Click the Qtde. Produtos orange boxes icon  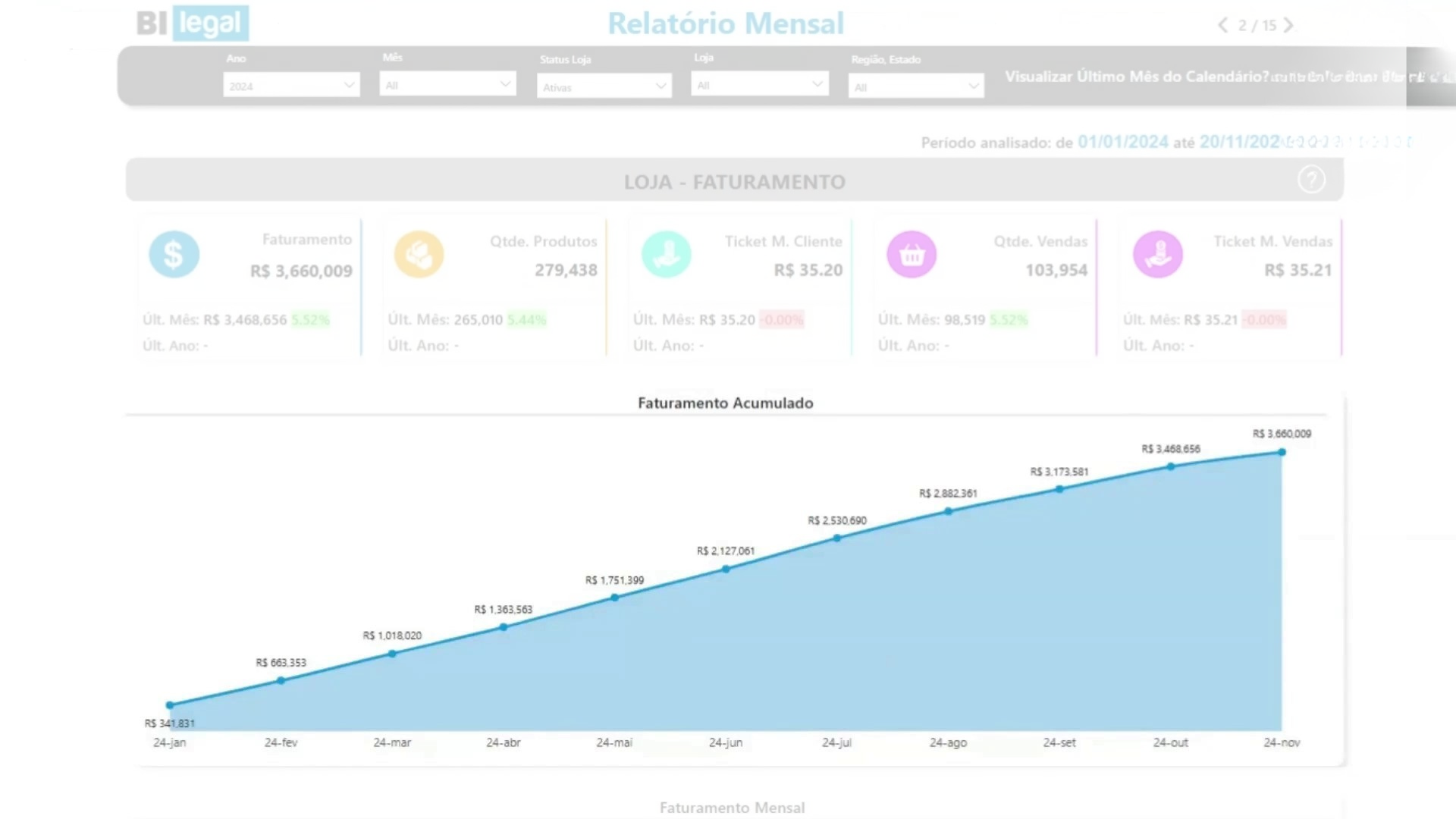(419, 254)
